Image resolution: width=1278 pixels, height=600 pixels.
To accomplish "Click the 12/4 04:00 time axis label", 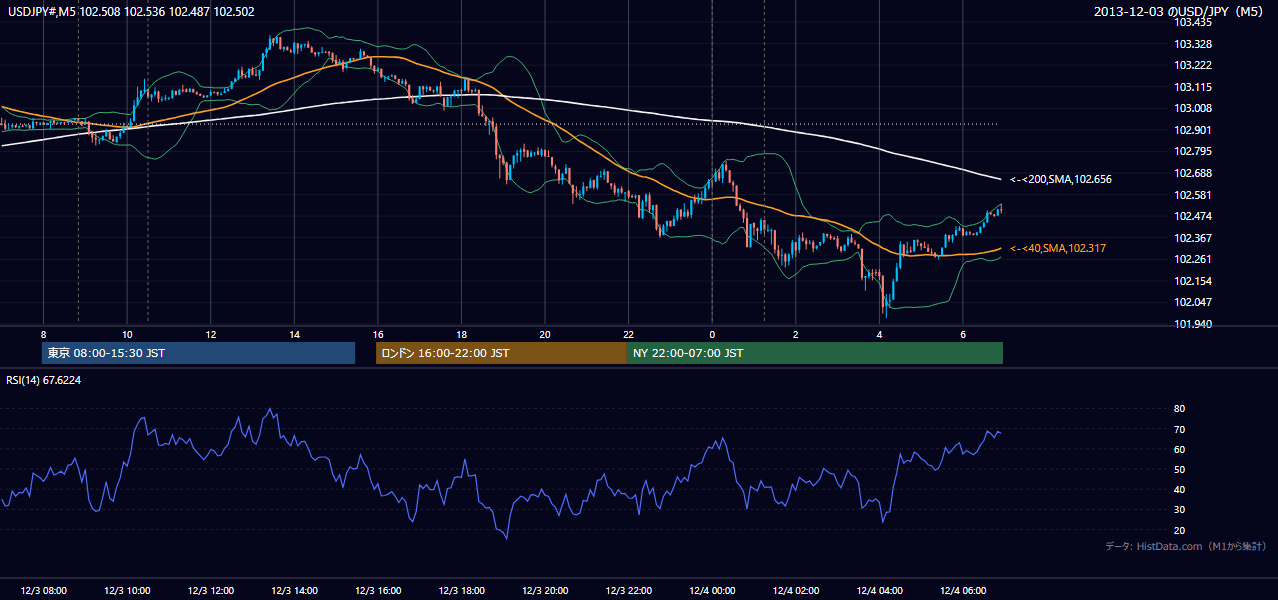I will [x=879, y=591].
